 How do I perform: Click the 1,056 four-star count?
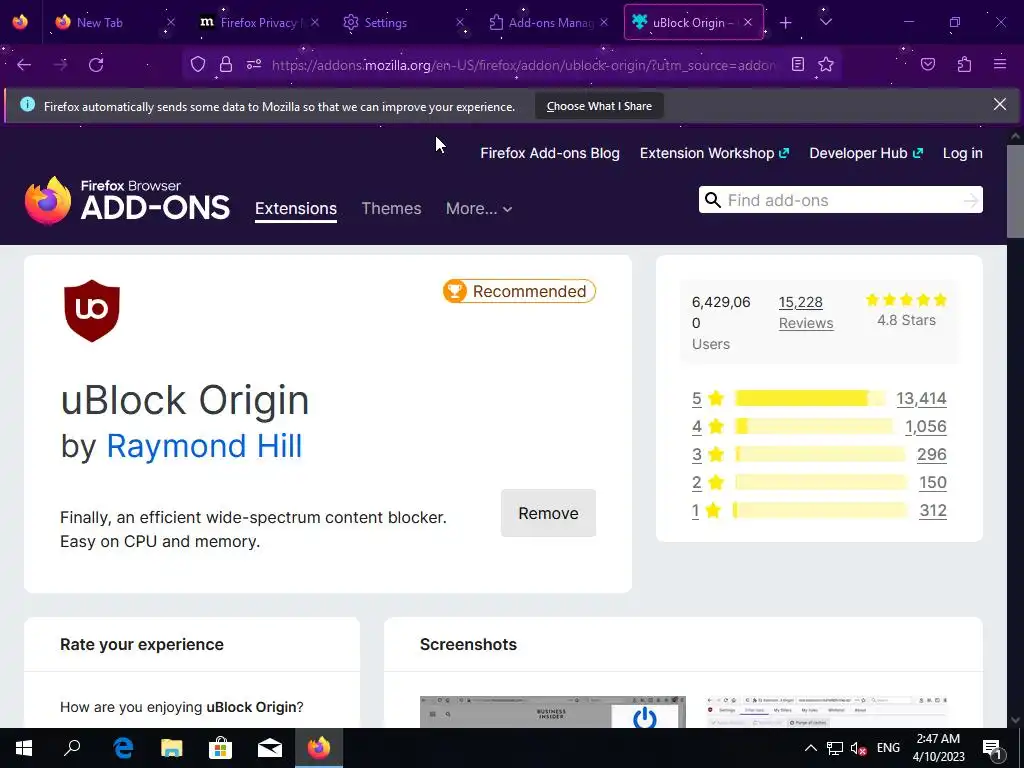(926, 426)
